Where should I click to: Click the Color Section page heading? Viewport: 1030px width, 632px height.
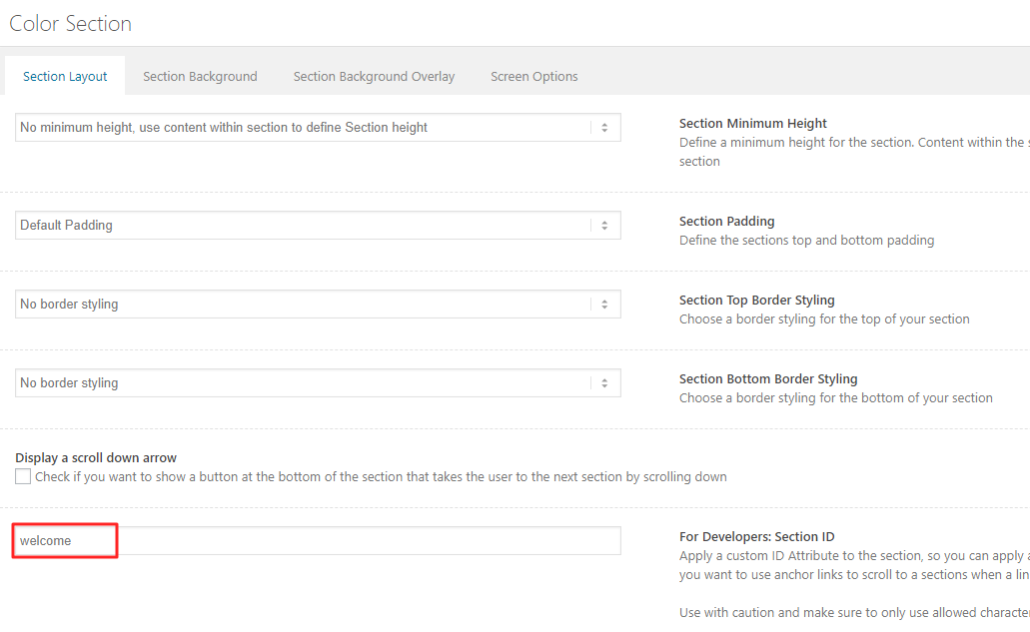pos(70,23)
